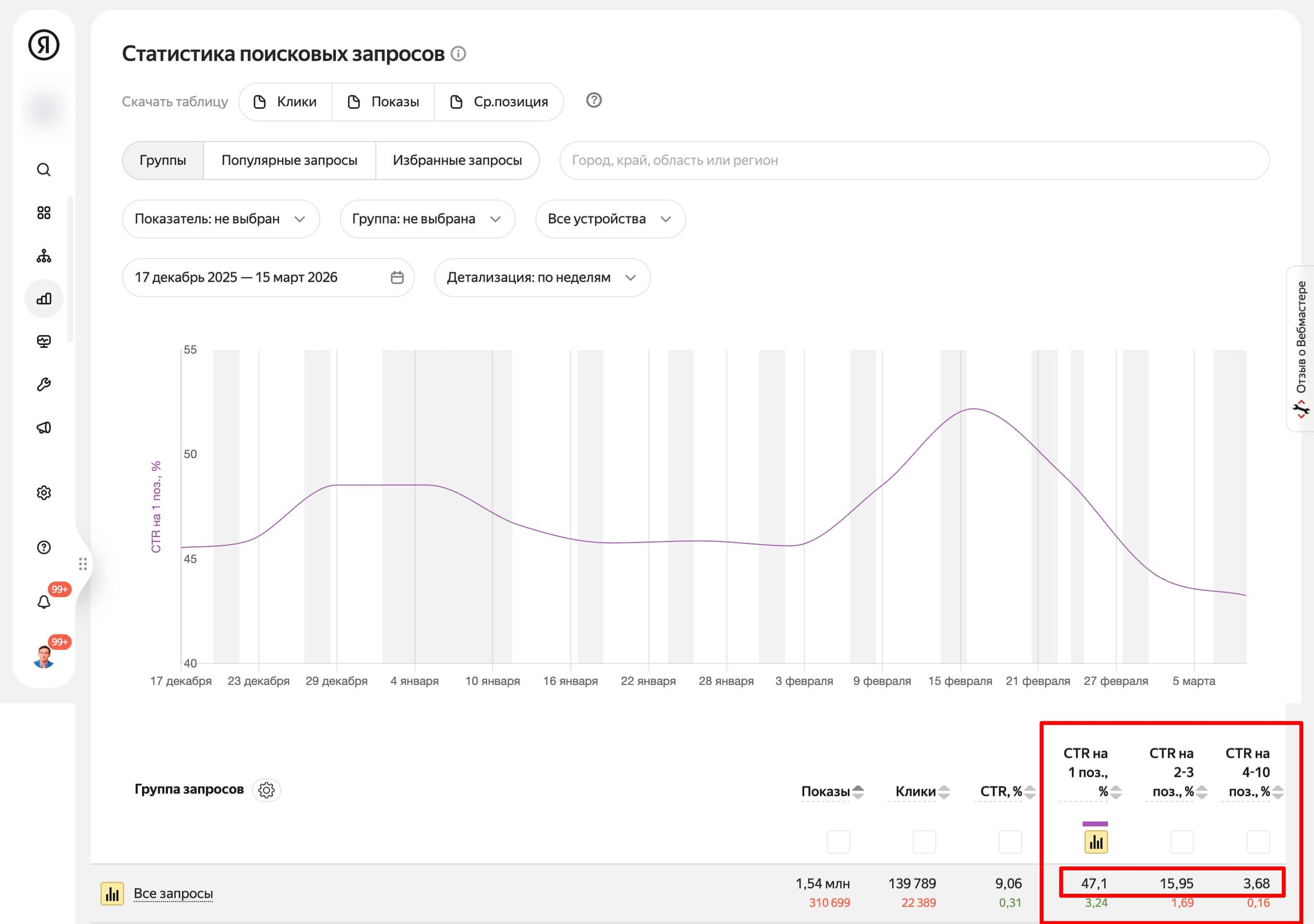Open the megaphone icon in sidebar
The width and height of the screenshot is (1314, 924).
44,428
